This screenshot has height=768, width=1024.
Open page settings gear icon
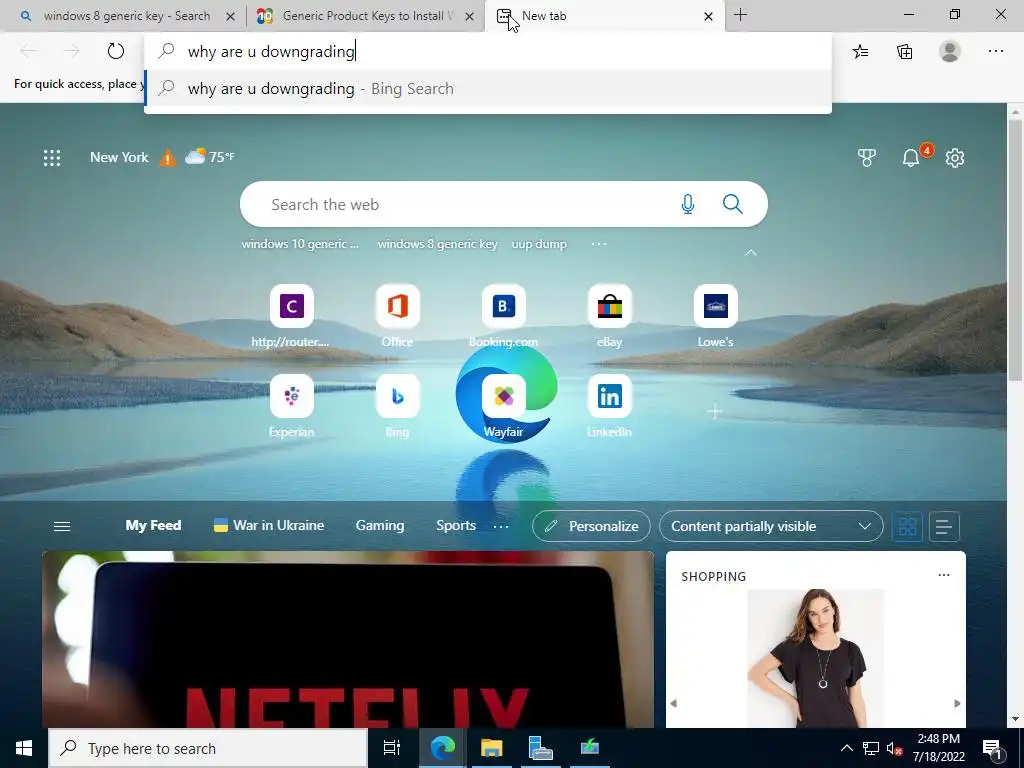(955, 157)
